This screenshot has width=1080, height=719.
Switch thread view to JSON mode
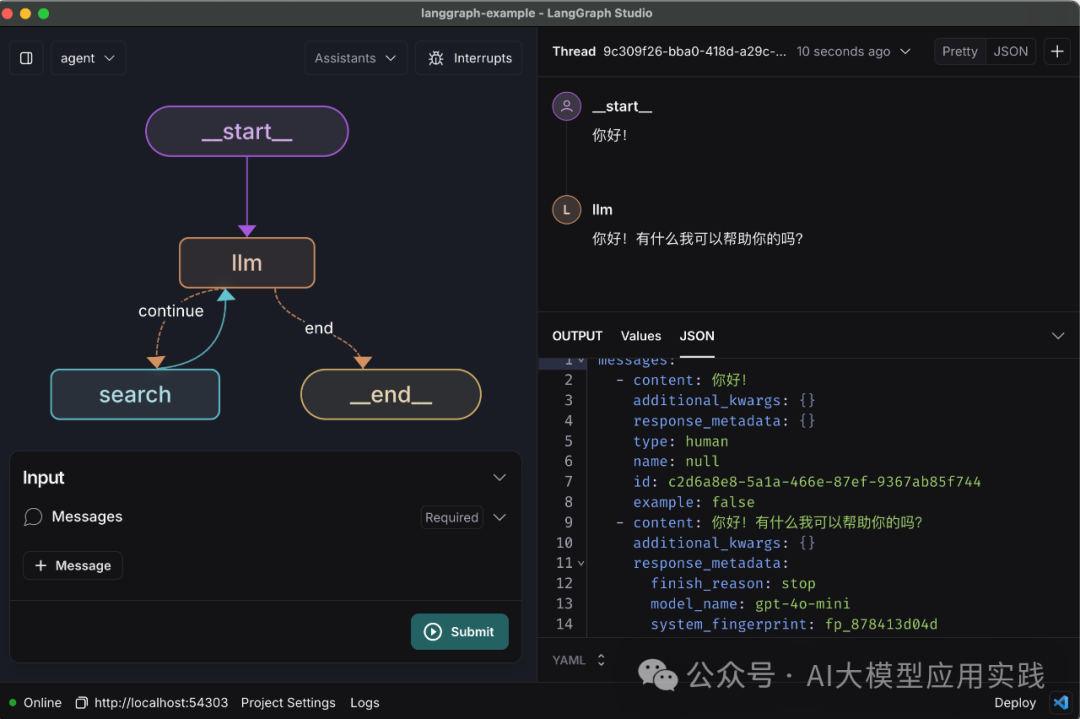1010,51
